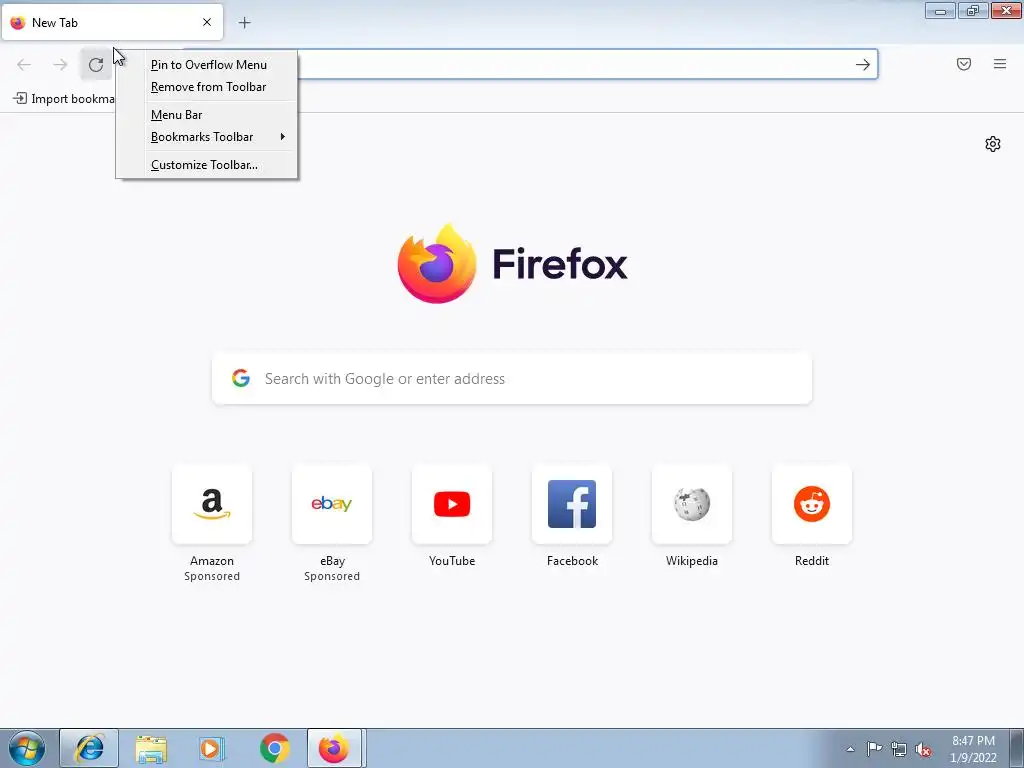1024x768 pixels.
Task: Open Windows Media Player from taskbar
Action: coord(211,748)
